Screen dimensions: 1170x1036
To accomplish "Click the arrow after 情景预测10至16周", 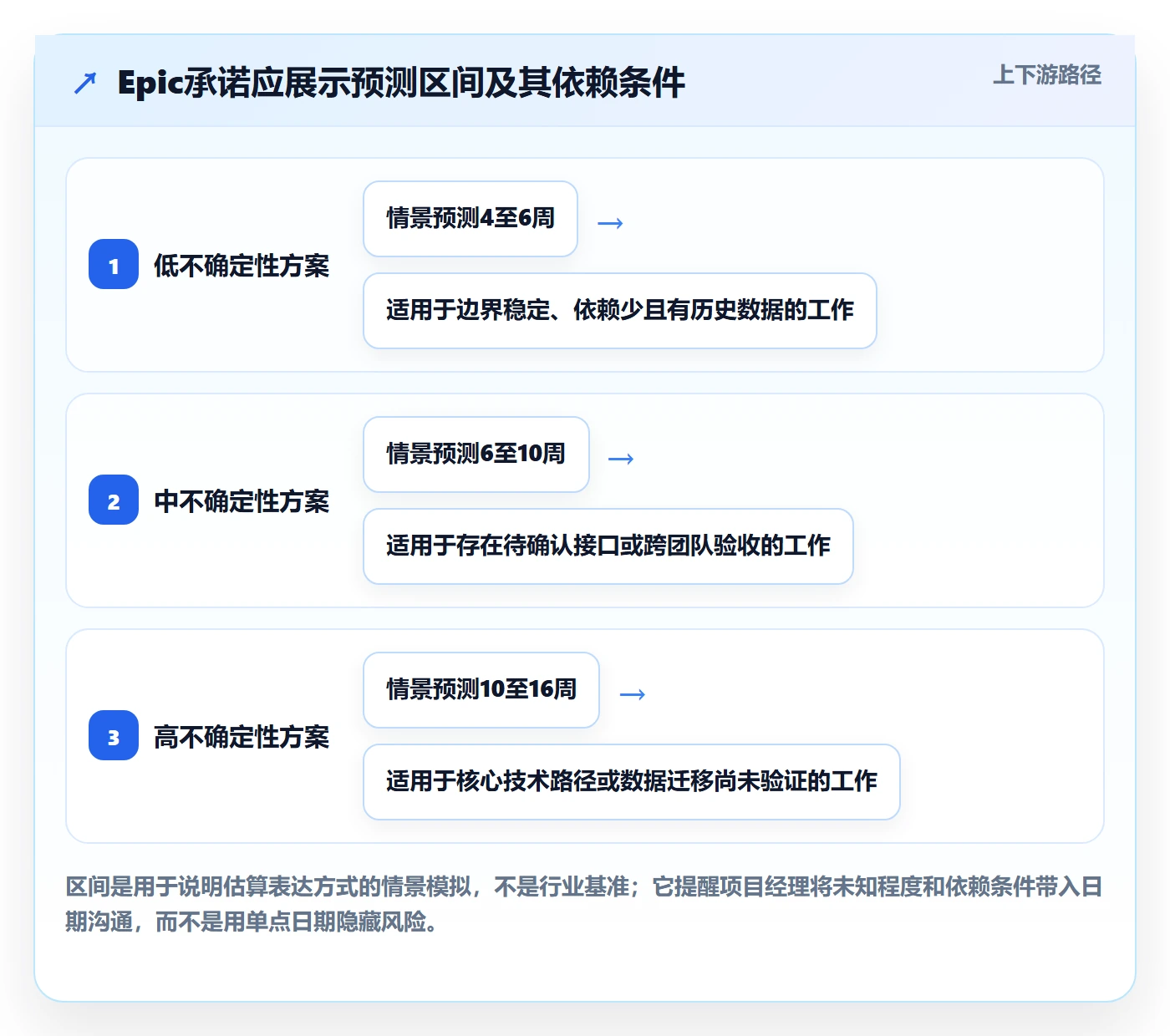I will pyautogui.click(x=632, y=694).
